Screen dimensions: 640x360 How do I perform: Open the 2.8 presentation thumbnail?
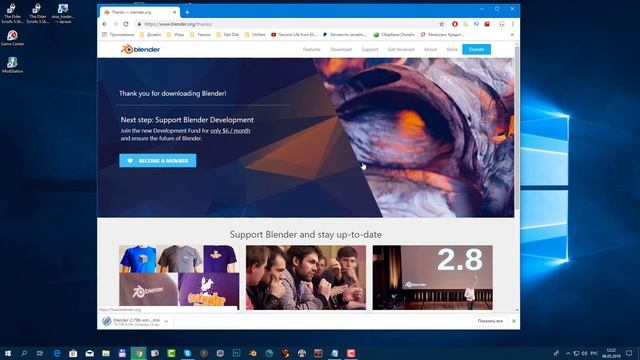(433, 278)
